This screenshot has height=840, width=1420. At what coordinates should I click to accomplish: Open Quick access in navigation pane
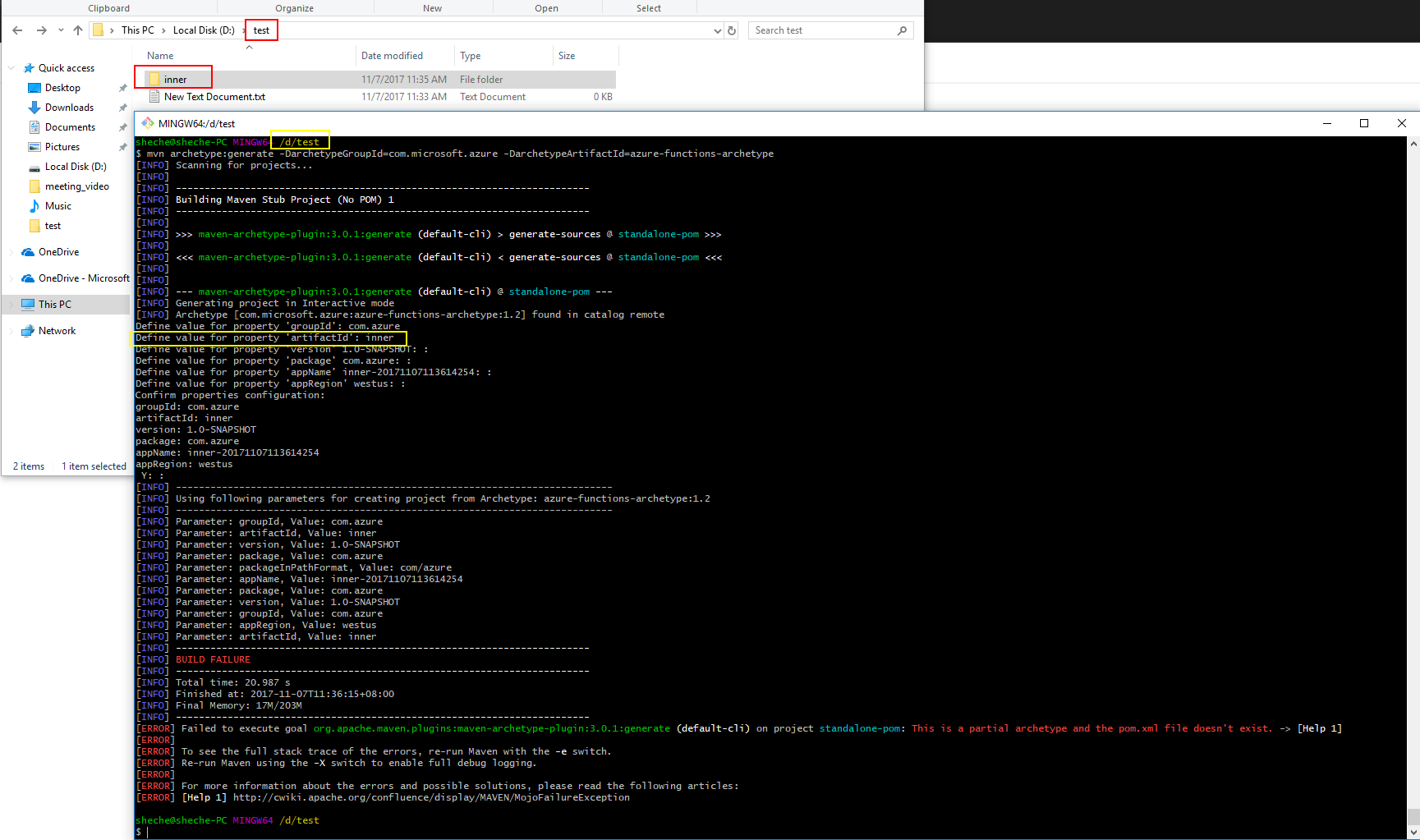pyautogui.click(x=67, y=68)
